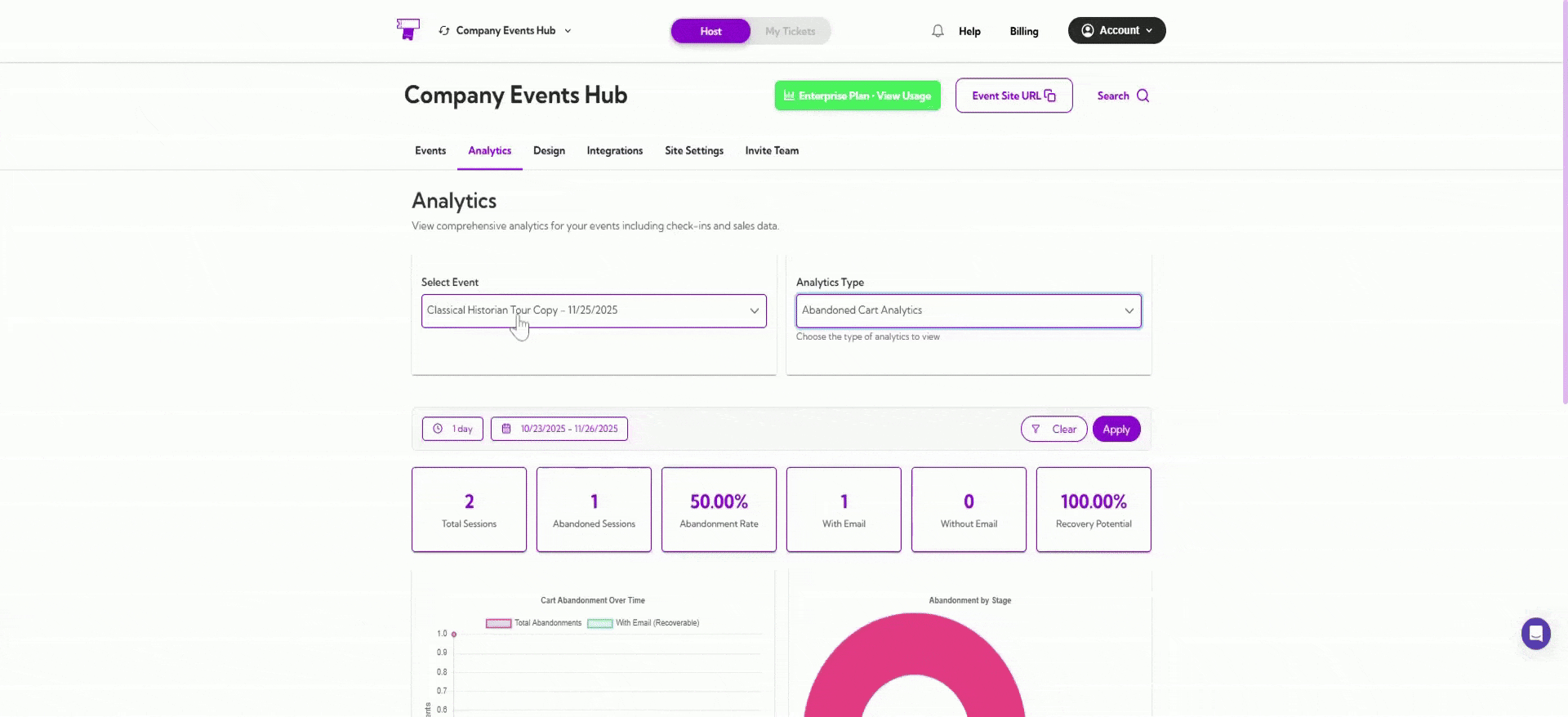Expand the Company Events Hub switcher chevron

pyautogui.click(x=568, y=31)
